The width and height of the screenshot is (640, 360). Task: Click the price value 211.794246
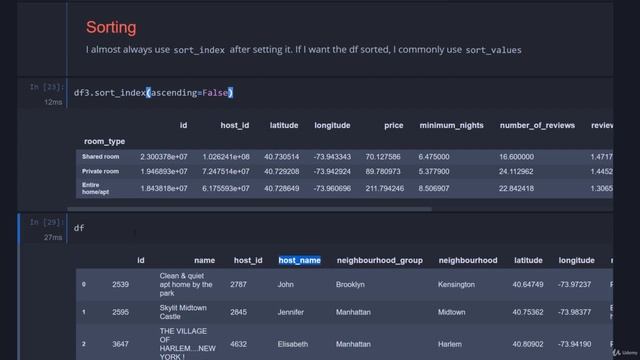click(x=384, y=189)
